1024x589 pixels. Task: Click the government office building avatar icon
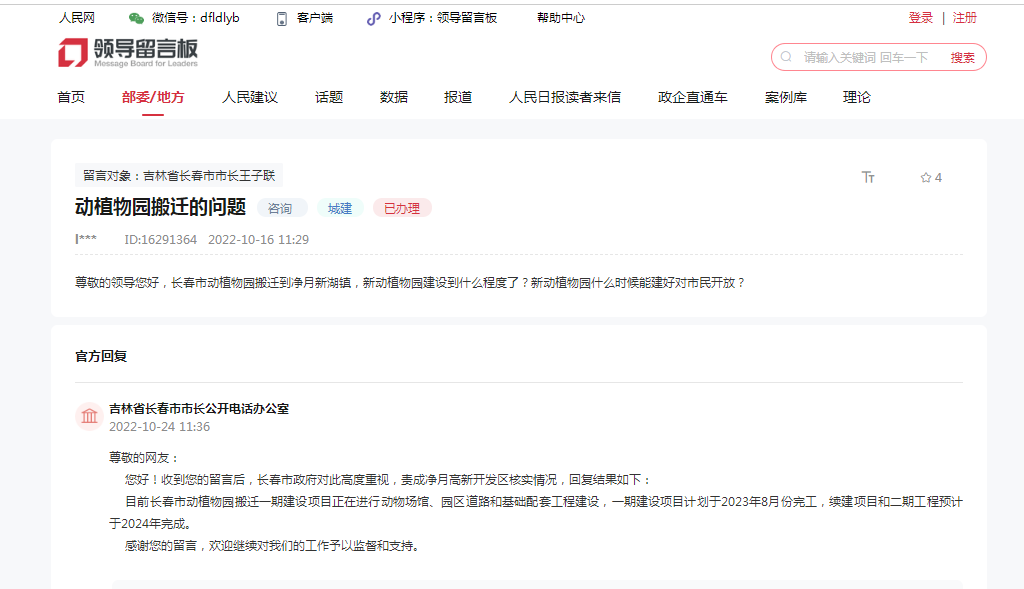click(x=89, y=416)
